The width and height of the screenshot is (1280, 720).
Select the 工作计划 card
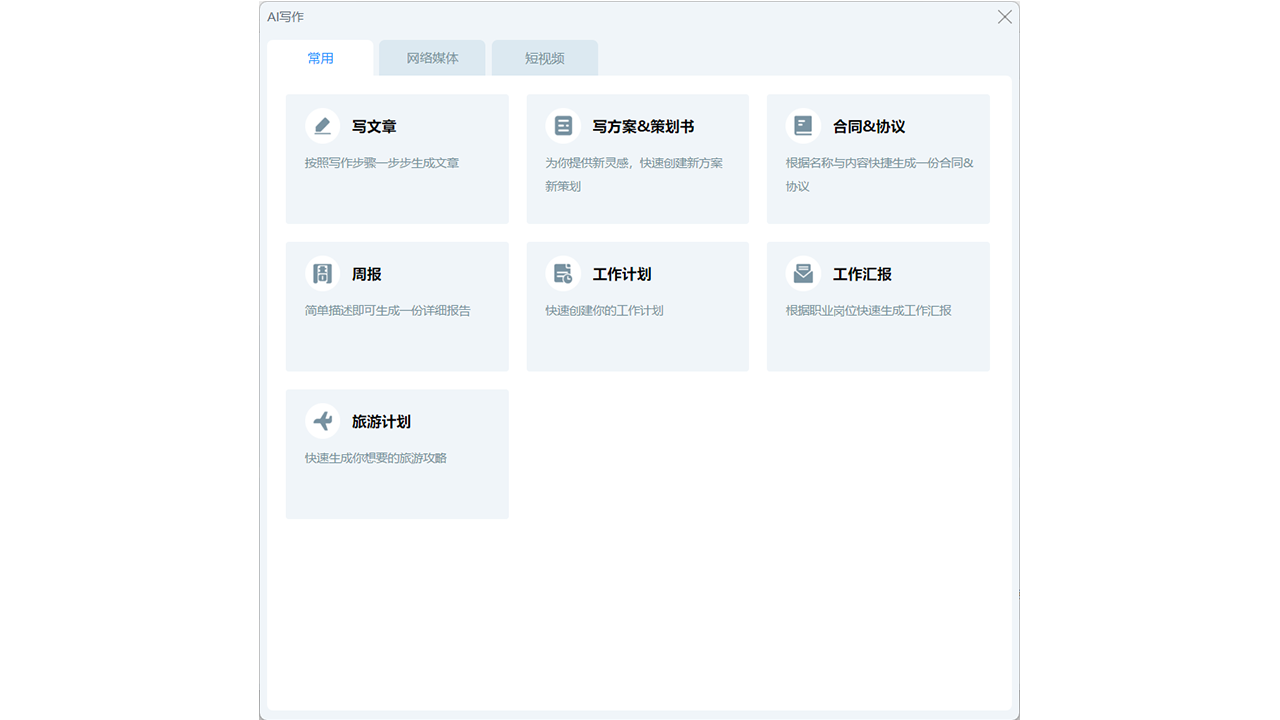637,306
